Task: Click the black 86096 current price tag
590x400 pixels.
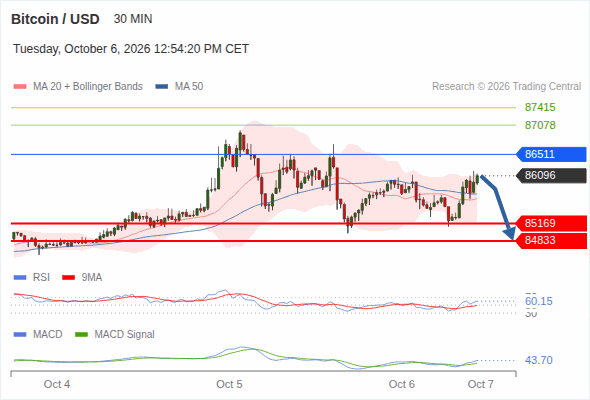Action: (x=551, y=175)
